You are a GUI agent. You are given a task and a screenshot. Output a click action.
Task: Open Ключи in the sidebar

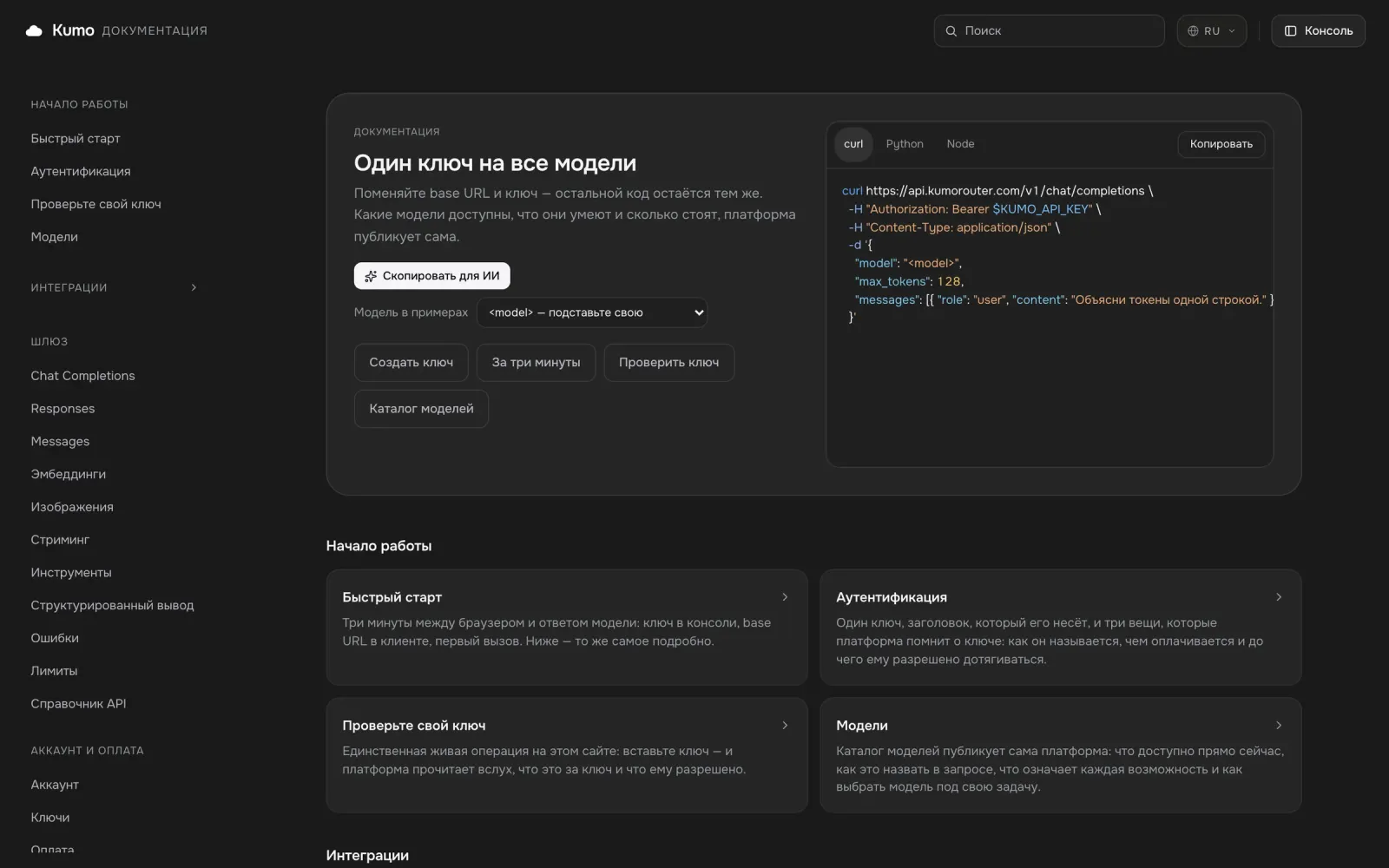[50, 818]
